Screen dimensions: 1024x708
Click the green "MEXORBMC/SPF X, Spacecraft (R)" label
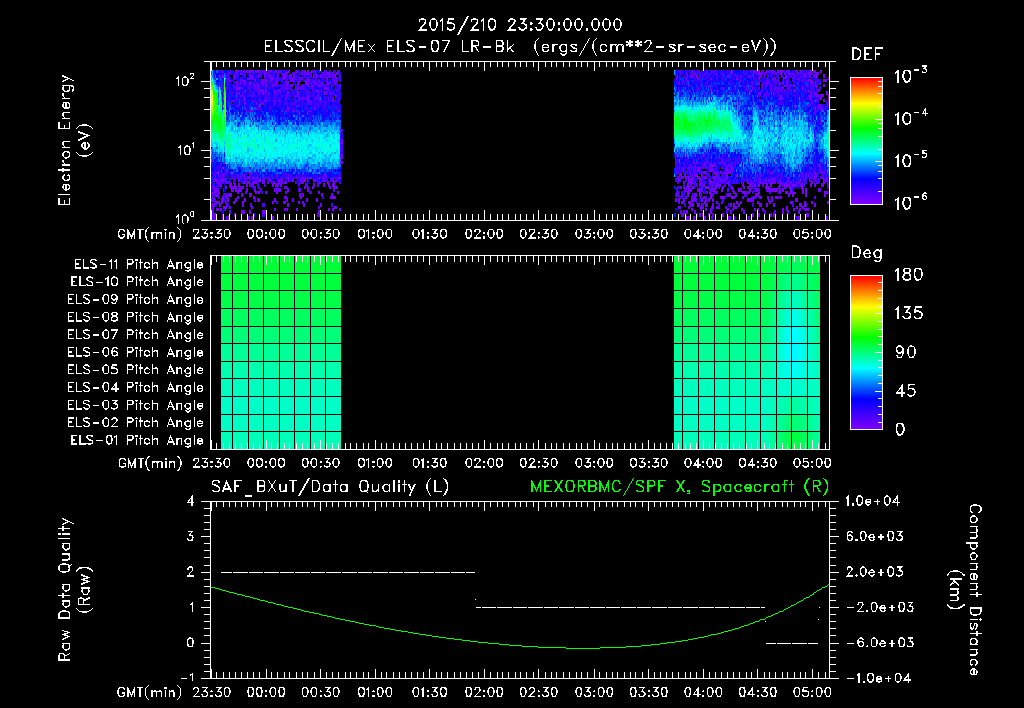pos(679,487)
